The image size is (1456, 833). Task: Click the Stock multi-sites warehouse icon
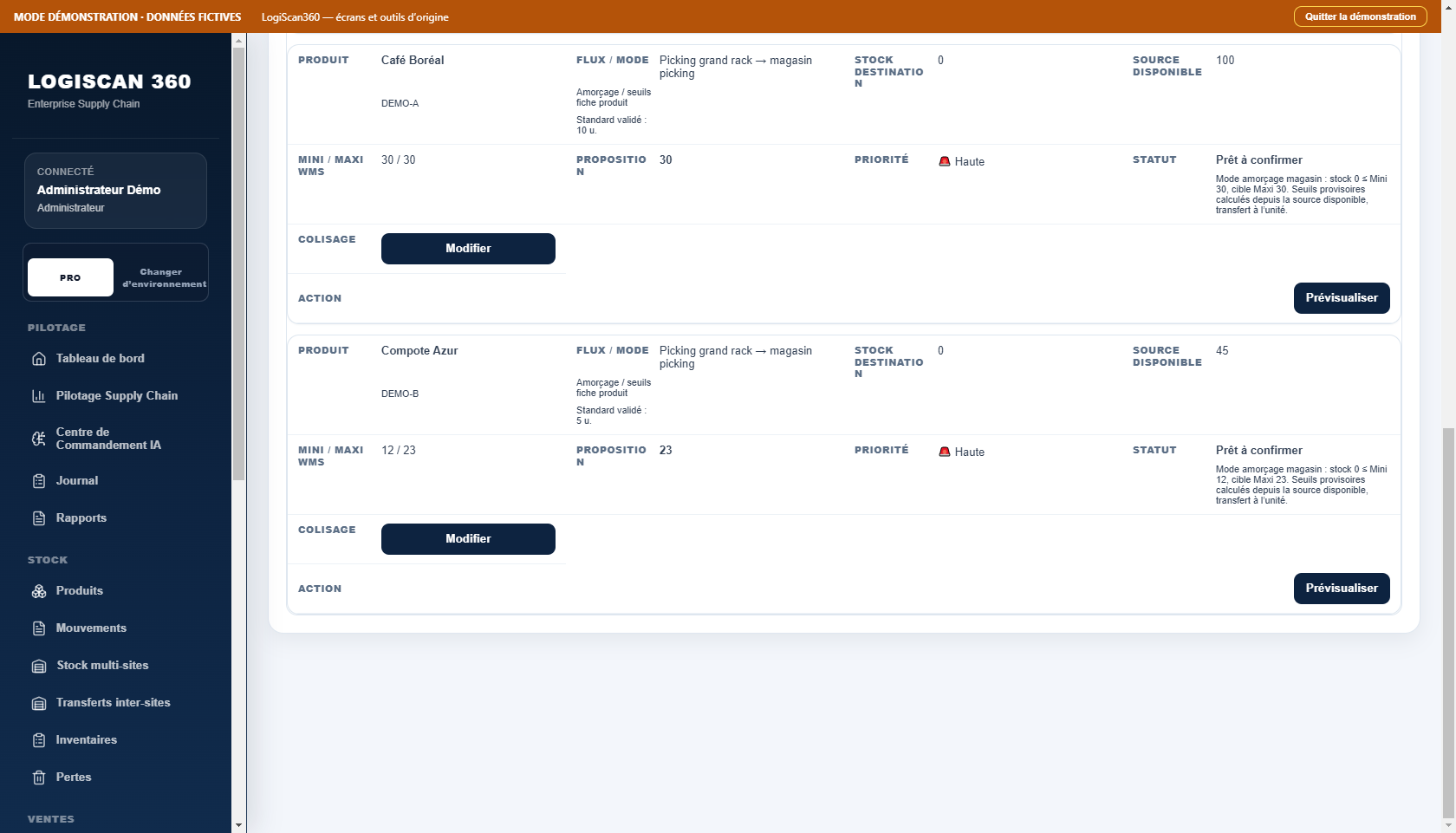pyautogui.click(x=39, y=666)
